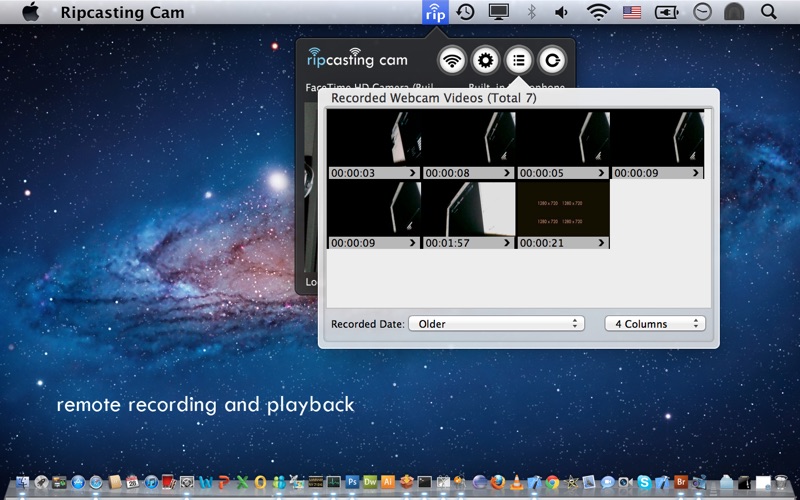
Task: Open the Ripcasting Cam menu
Action: [122, 12]
